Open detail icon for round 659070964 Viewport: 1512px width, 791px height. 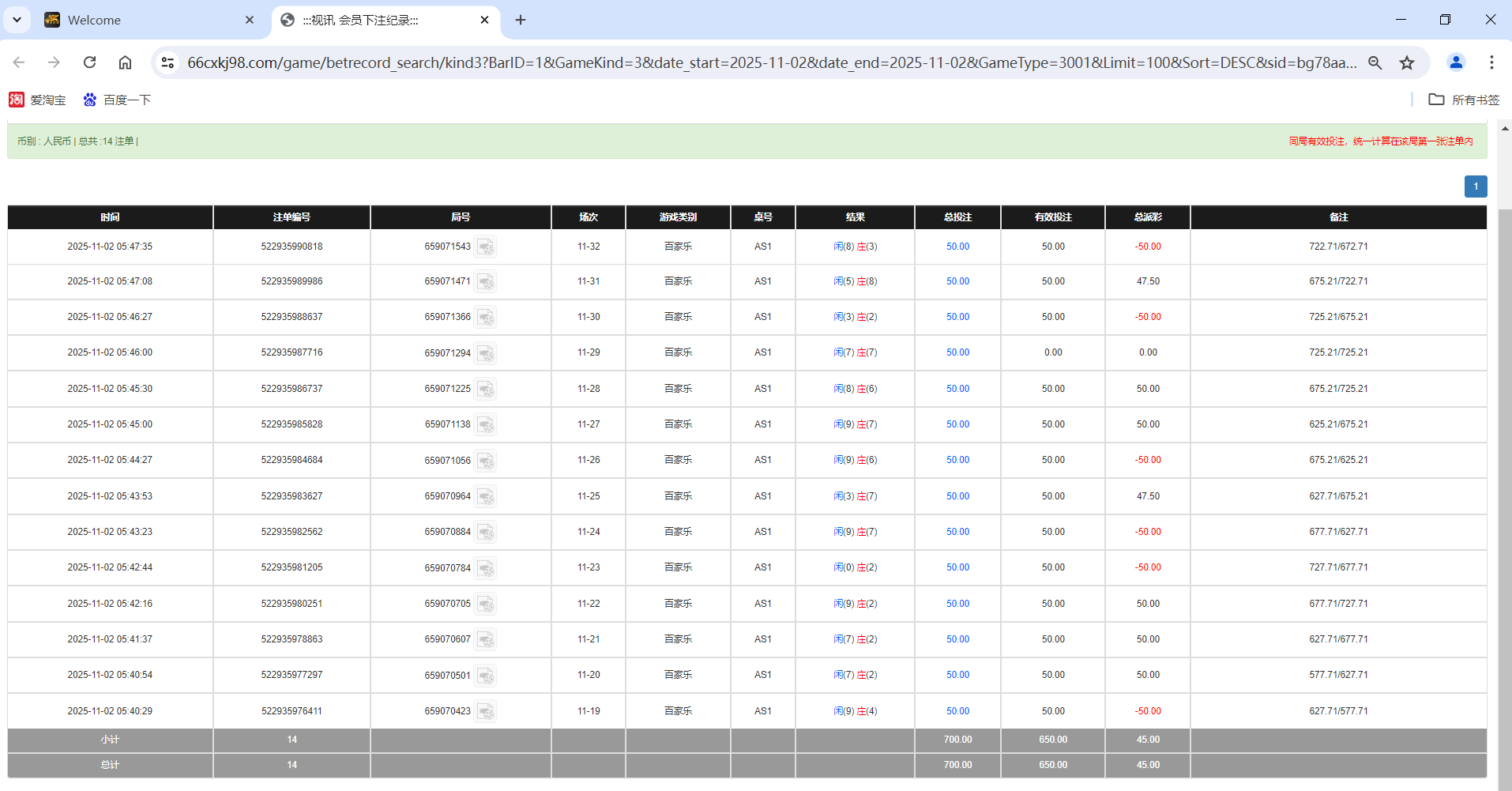coord(486,497)
